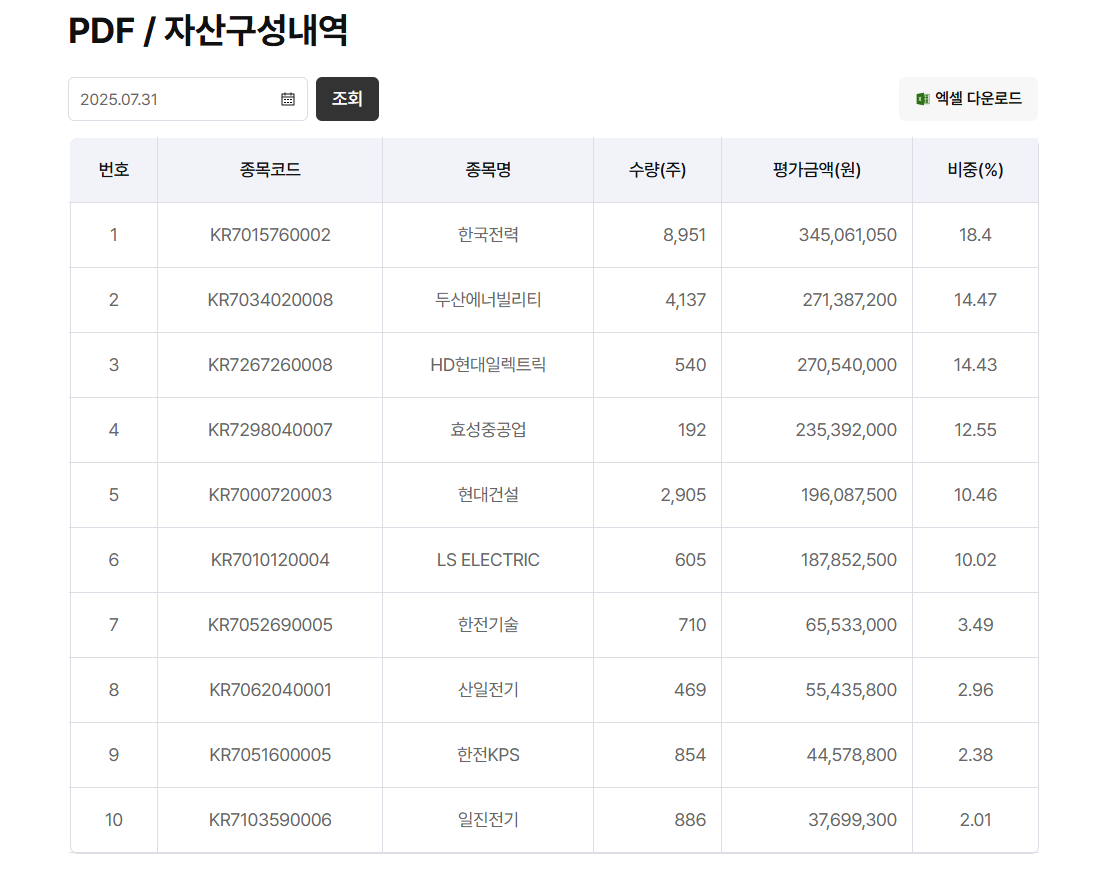Screen dimensions: 1115x869
Task: Click the 평가금액(원) column header
Action: click(x=817, y=170)
